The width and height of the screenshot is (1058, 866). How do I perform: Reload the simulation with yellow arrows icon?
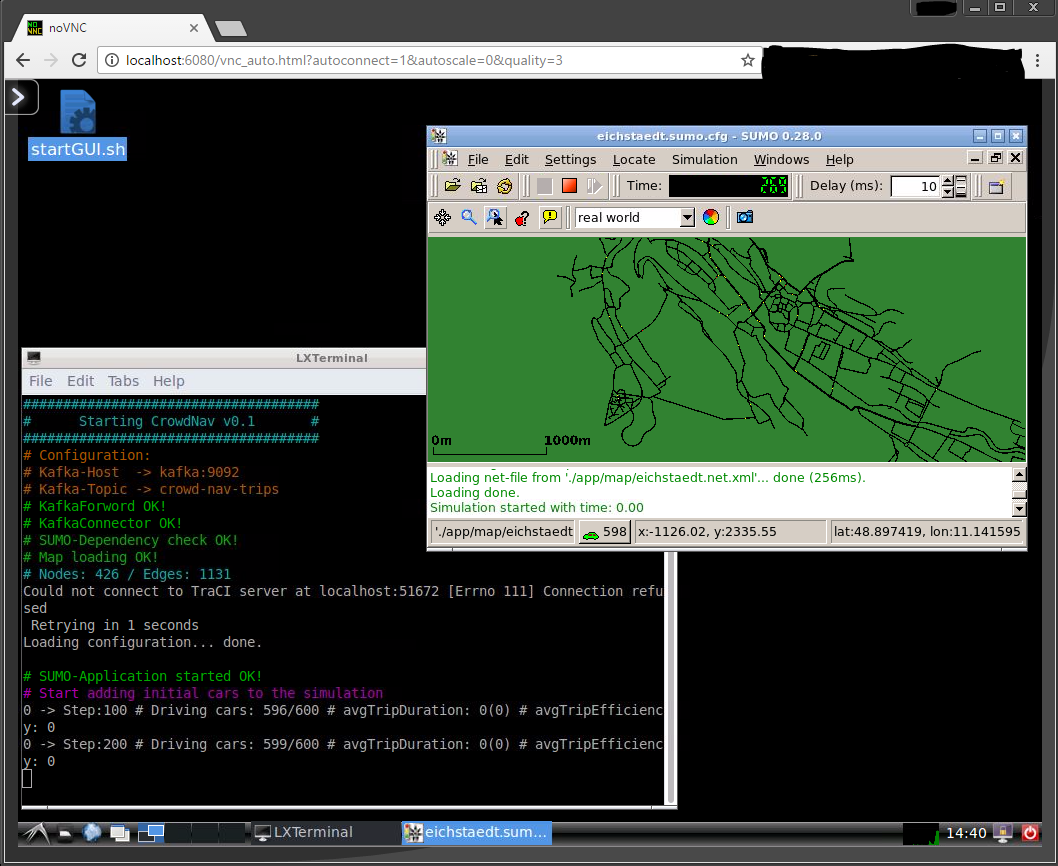pos(504,186)
